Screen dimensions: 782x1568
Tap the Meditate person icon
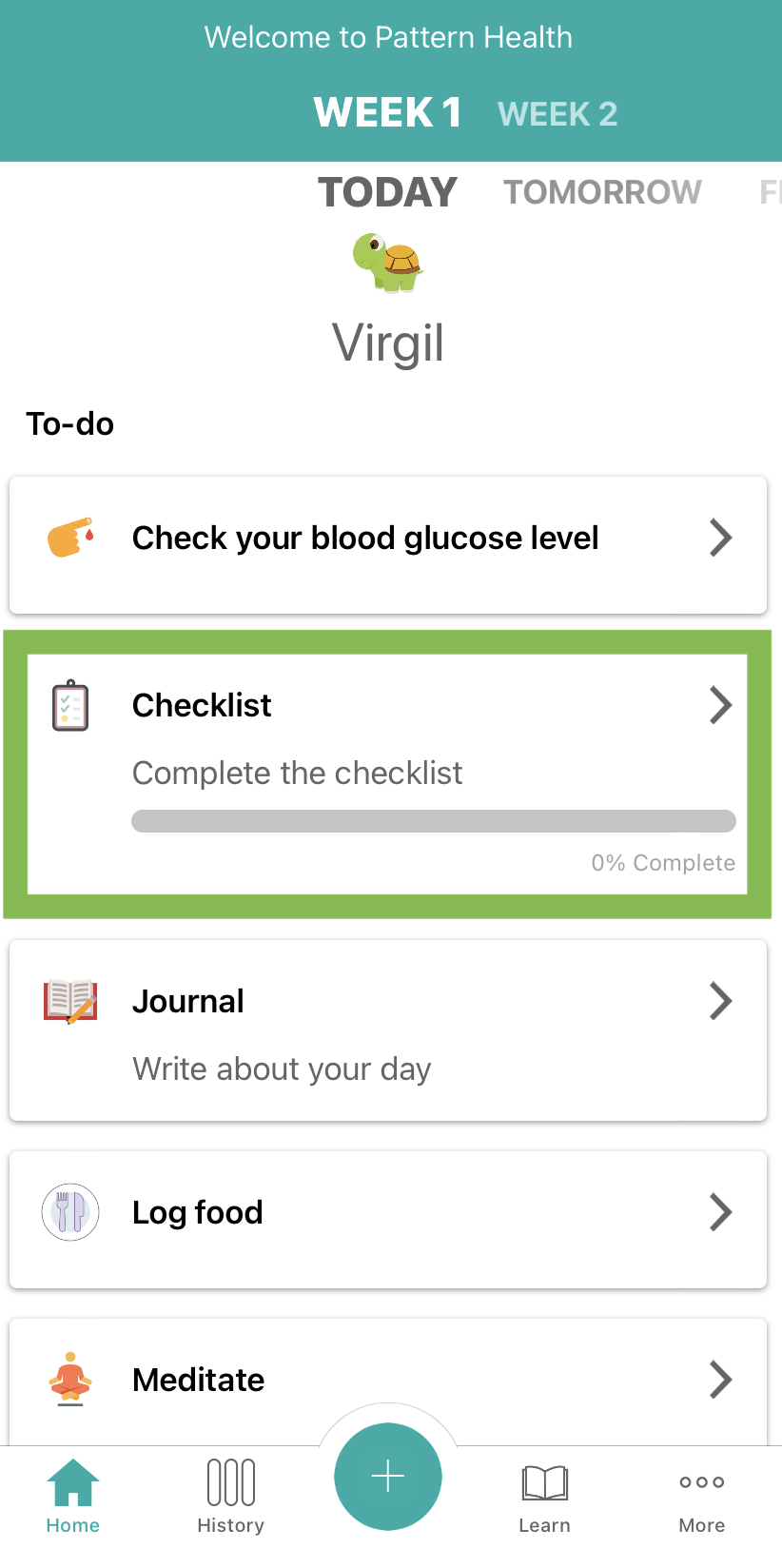click(70, 1379)
